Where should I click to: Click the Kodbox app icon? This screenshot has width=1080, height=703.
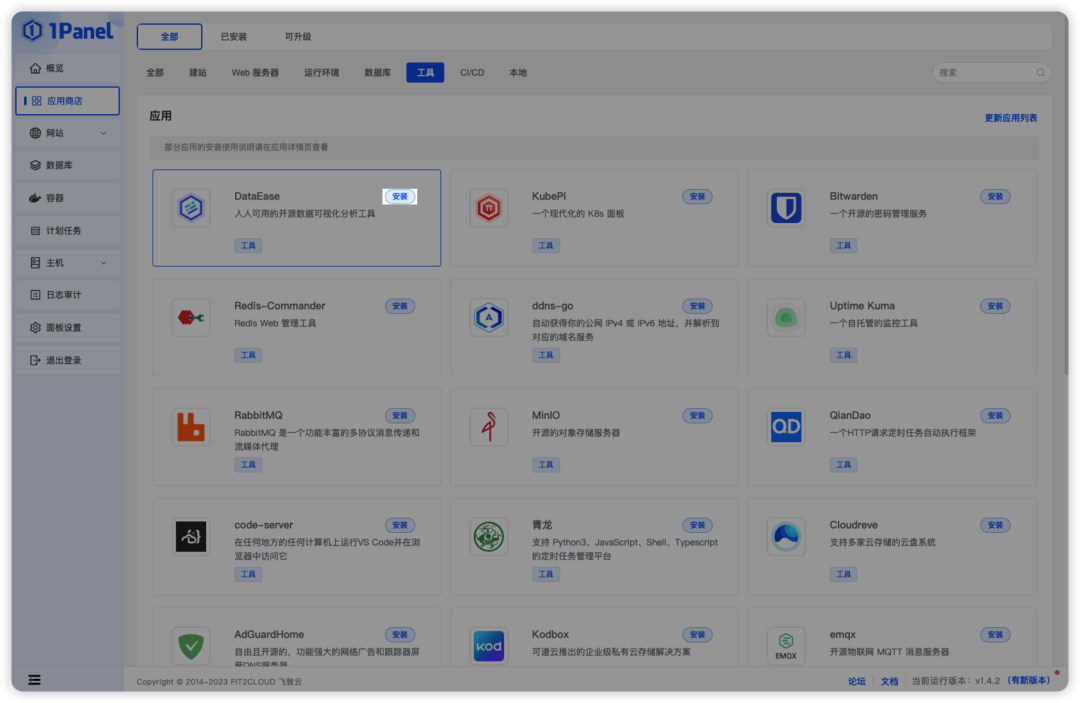point(488,646)
